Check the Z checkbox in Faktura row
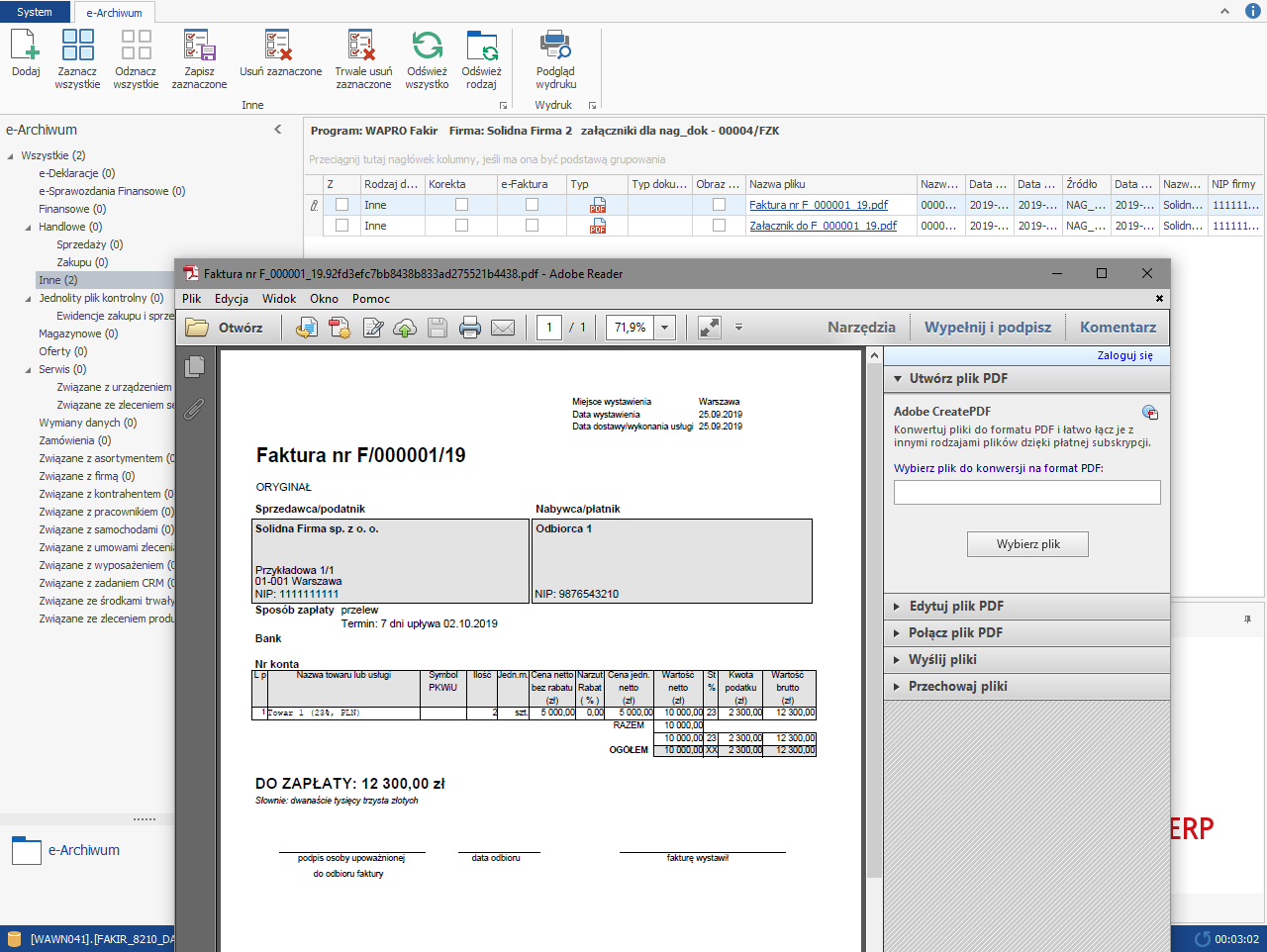1267x952 pixels. tap(342, 205)
